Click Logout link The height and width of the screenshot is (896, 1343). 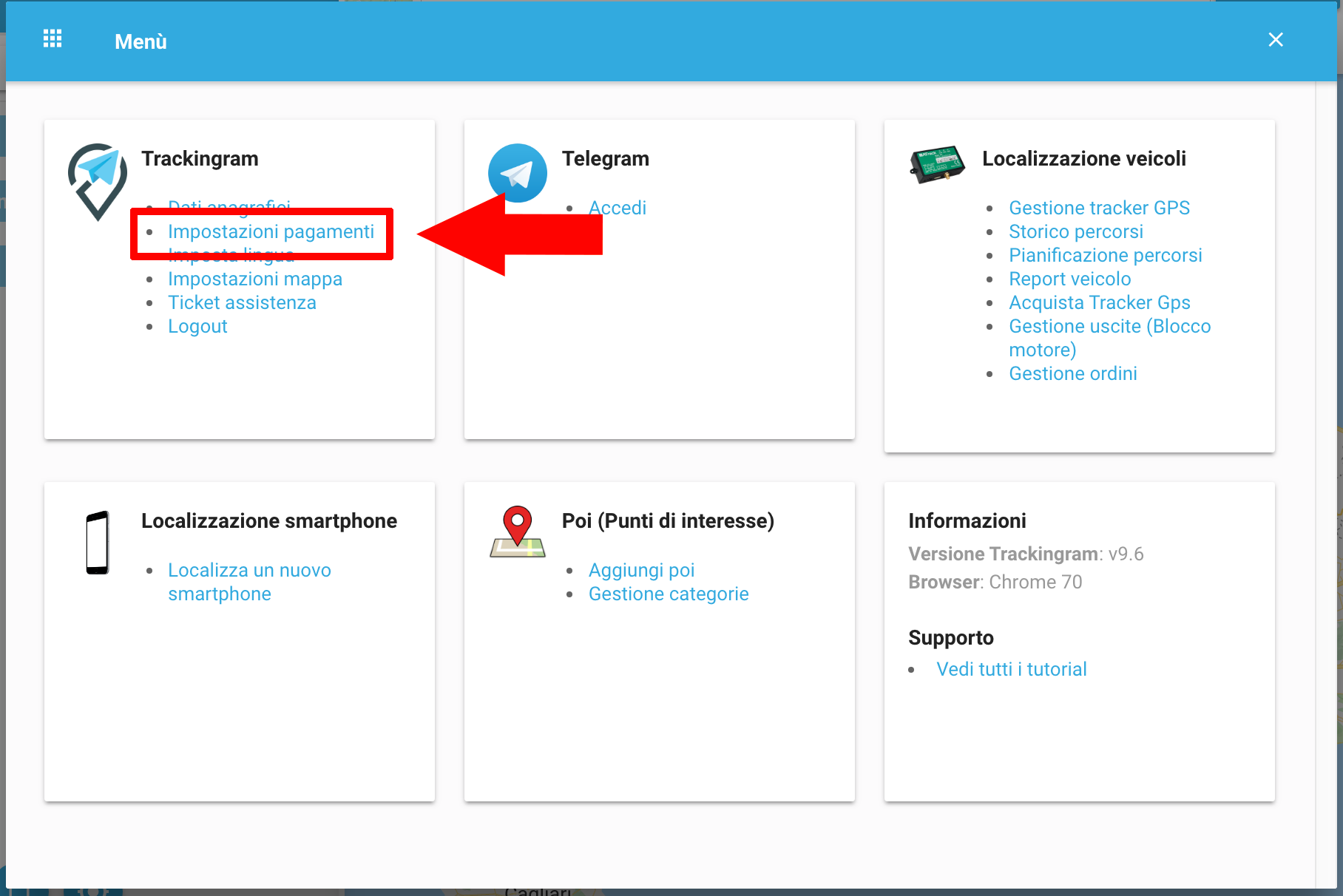(197, 326)
